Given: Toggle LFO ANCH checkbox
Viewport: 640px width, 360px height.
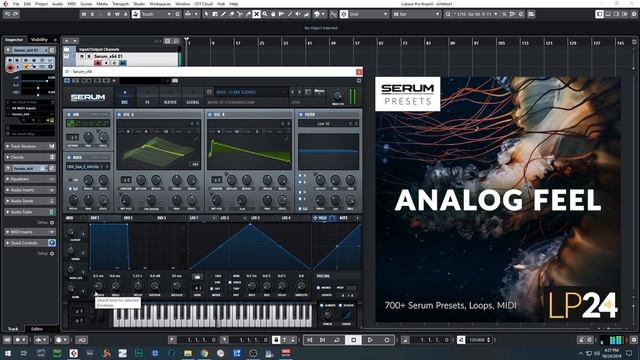Looking at the screenshot, I should pos(229,282).
